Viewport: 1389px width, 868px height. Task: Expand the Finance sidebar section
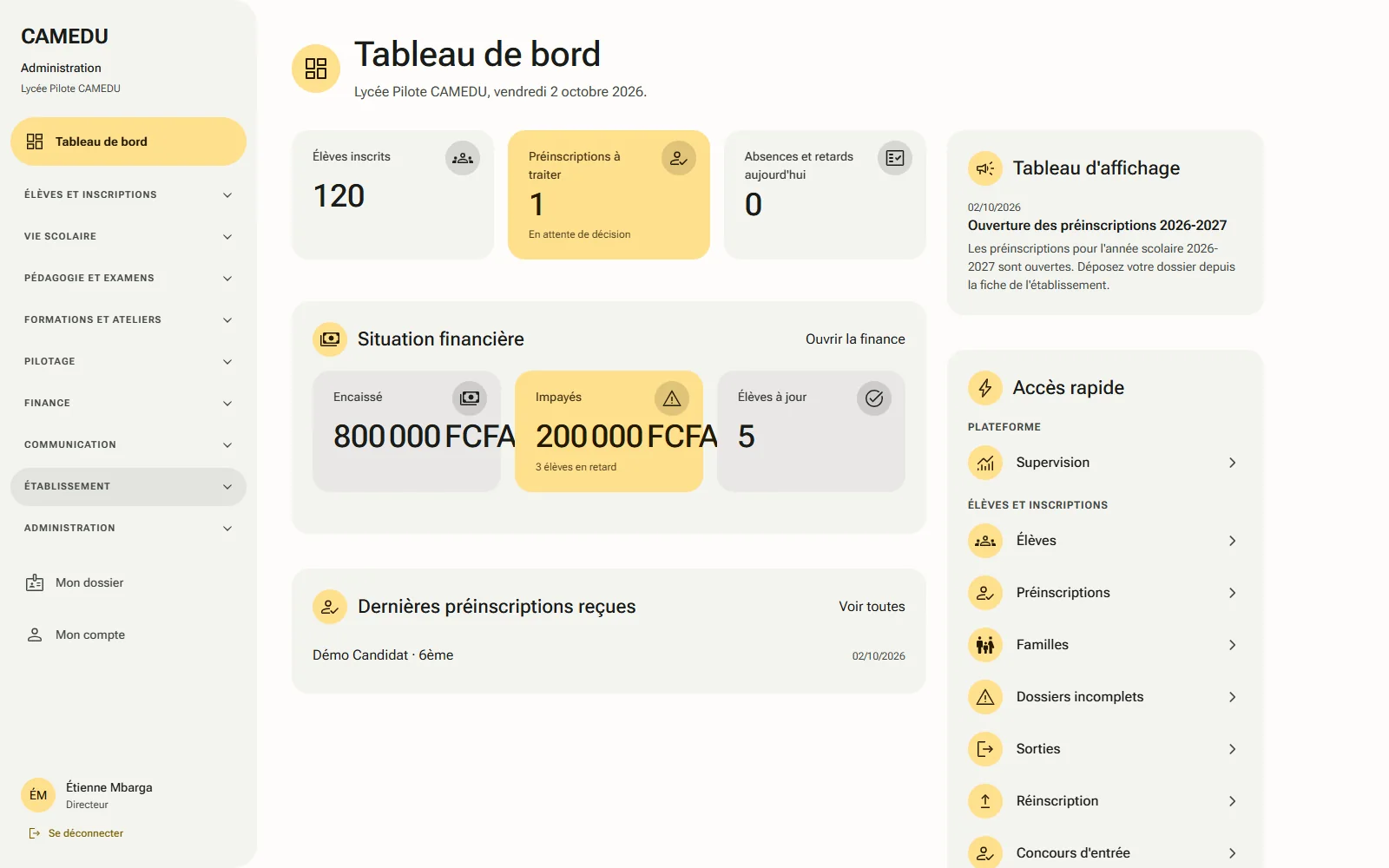click(128, 404)
